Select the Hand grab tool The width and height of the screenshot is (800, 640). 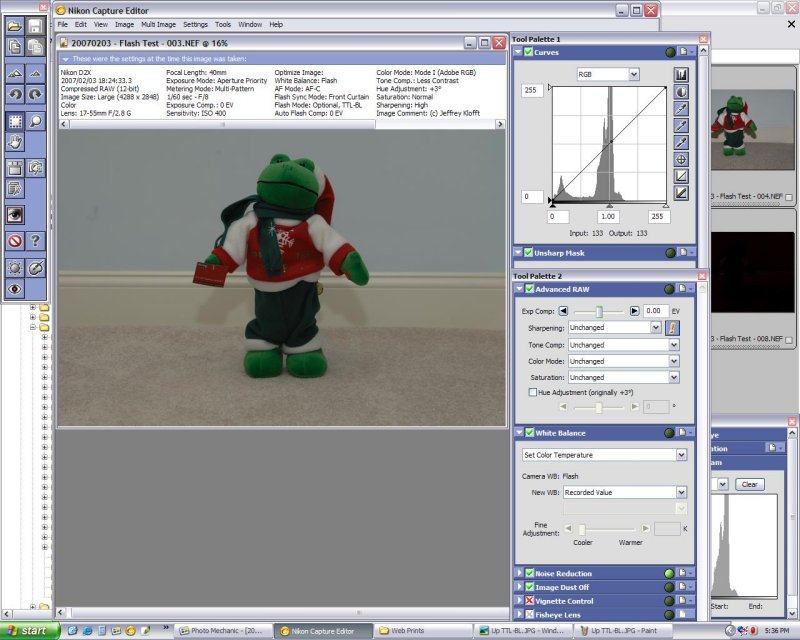pyautogui.click(x=15, y=142)
